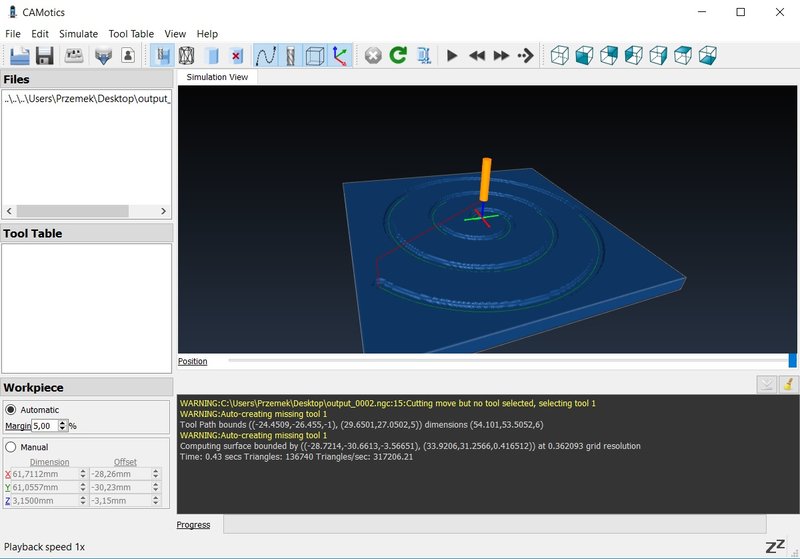Clear console with the broom icon
The width and height of the screenshot is (800, 559).
tap(788, 384)
